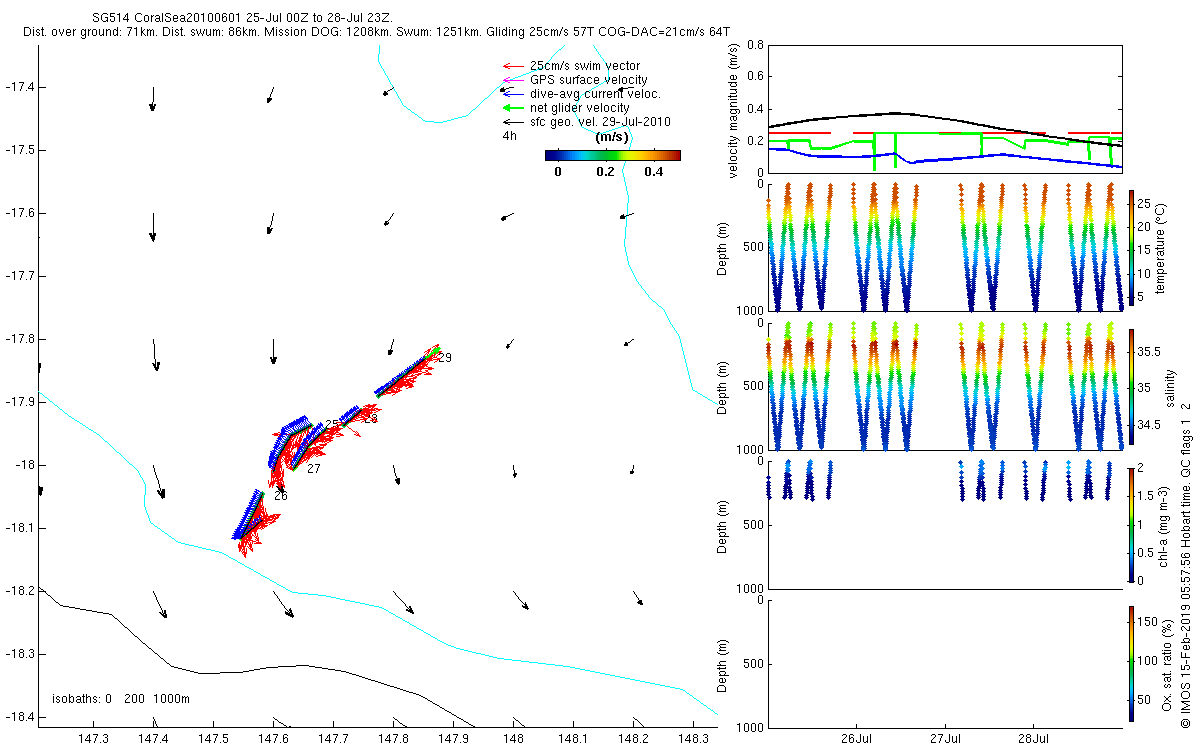Select the salinity colorbar
This screenshot has width=1200, height=750.
coord(1131,387)
